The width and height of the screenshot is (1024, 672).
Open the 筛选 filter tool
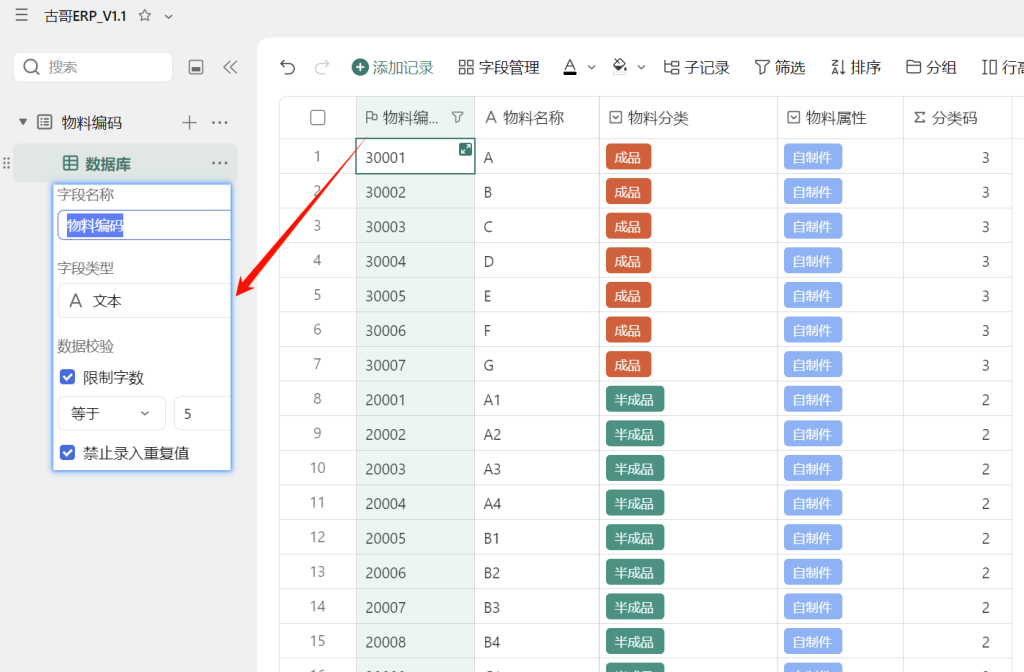pyautogui.click(x=780, y=67)
